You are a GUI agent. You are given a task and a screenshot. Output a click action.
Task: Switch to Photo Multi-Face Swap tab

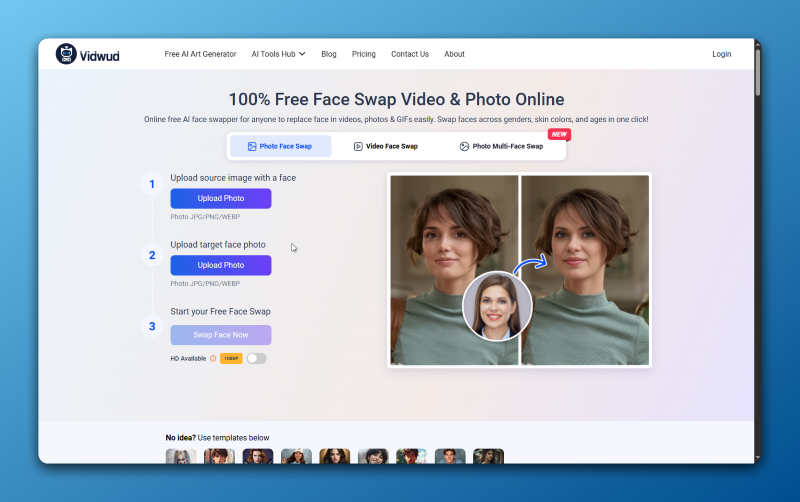[502, 146]
